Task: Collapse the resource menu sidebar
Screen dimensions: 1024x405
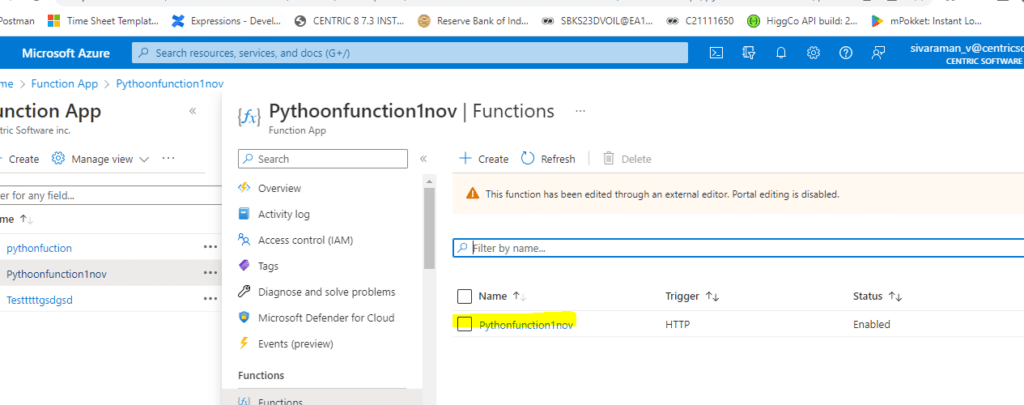Action: click(423, 159)
